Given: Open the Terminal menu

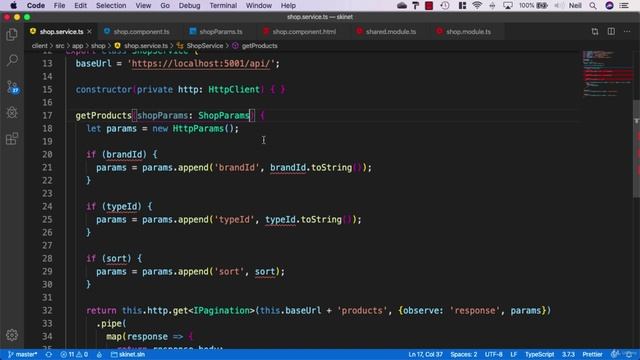Looking at the screenshot, I should click(223, 5).
